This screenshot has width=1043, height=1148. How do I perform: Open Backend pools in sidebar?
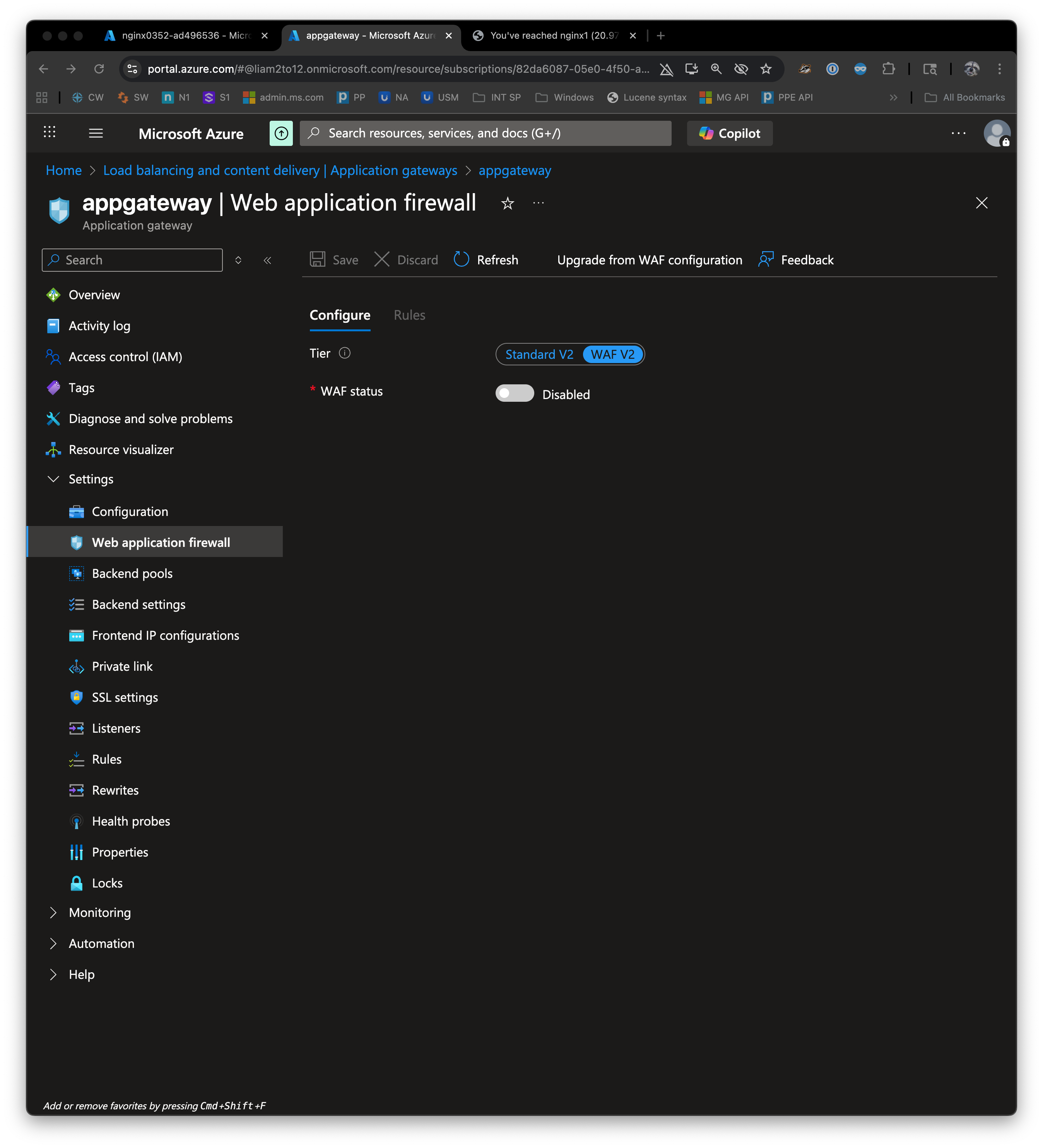tap(132, 574)
